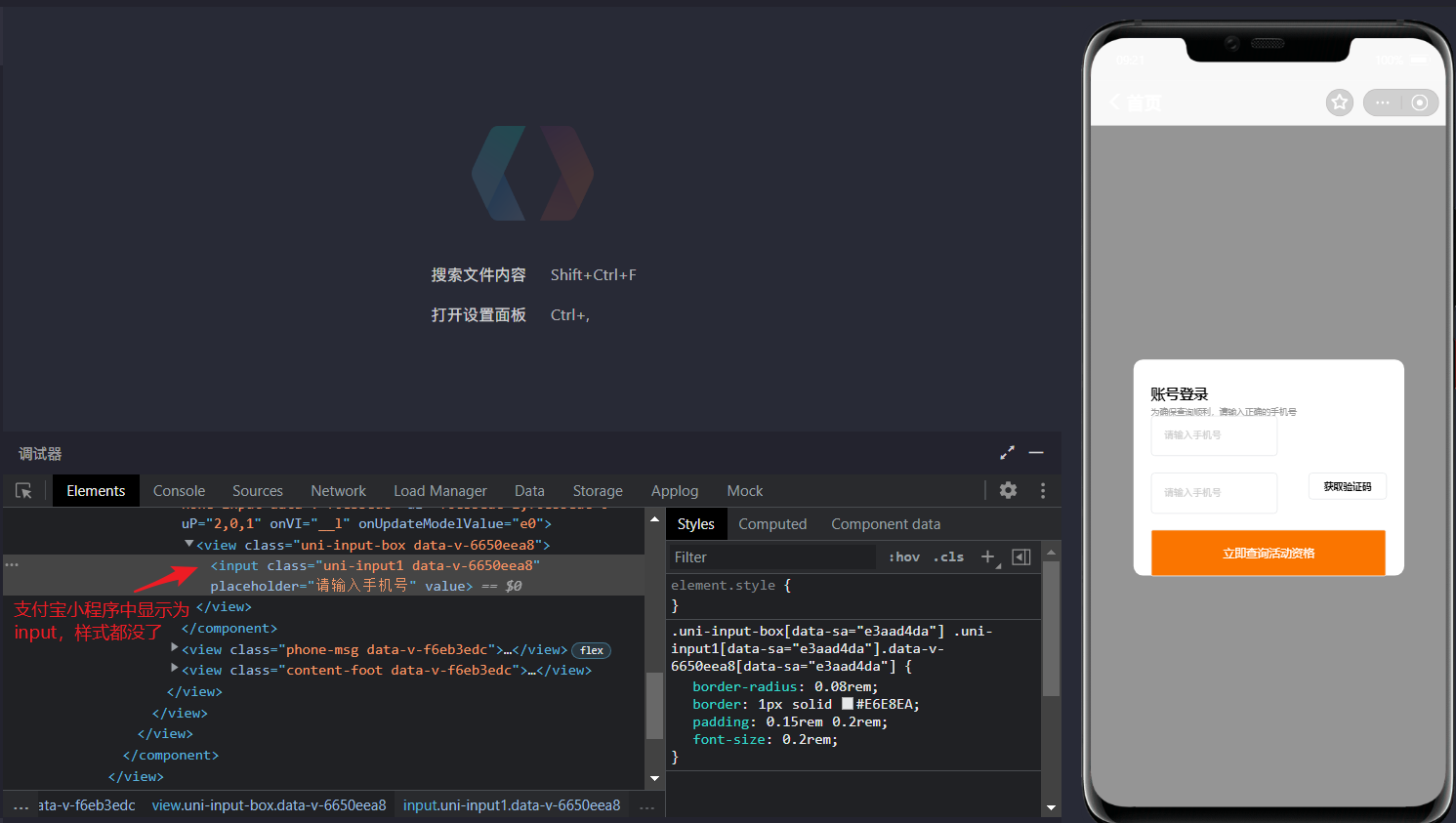Open debugger settings gear icon
The height and width of the screenshot is (823, 1456).
(1008, 490)
